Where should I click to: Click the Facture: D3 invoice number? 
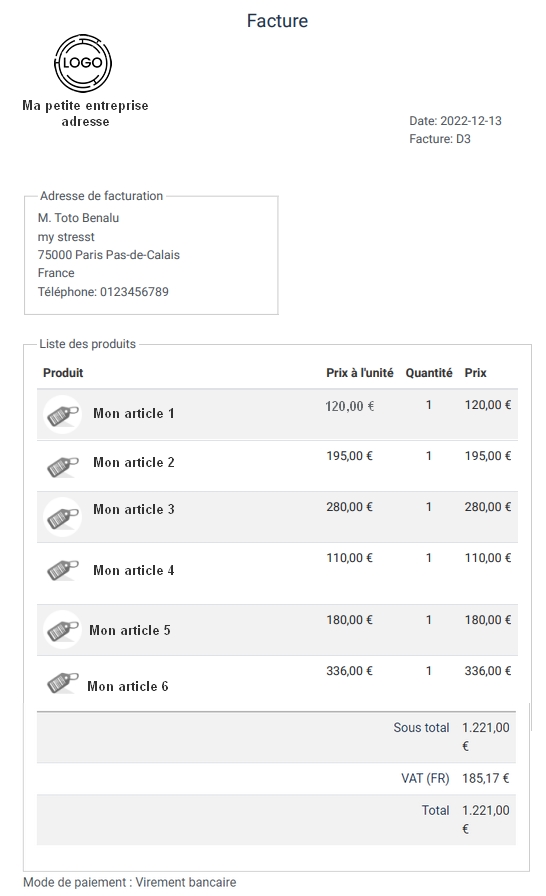click(440, 139)
